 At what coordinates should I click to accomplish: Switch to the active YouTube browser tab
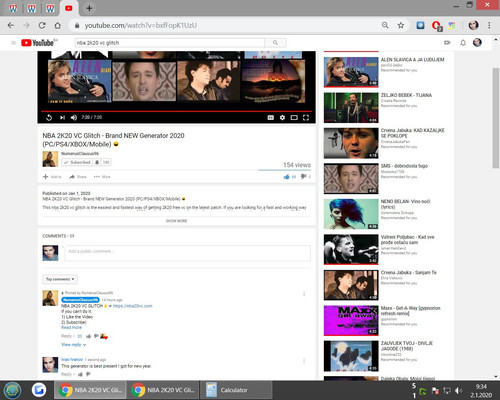coord(69,8)
